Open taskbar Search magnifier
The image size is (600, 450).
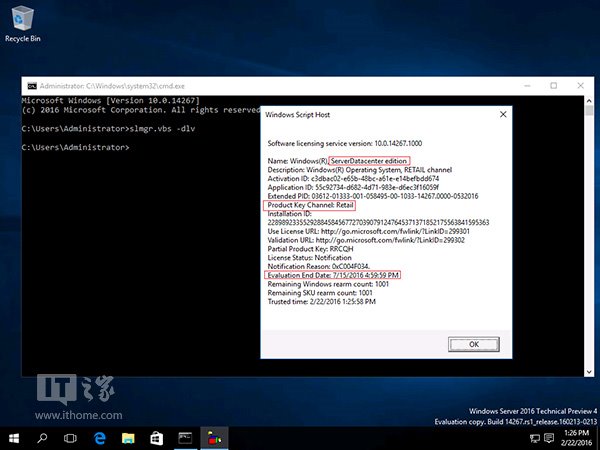[43, 438]
